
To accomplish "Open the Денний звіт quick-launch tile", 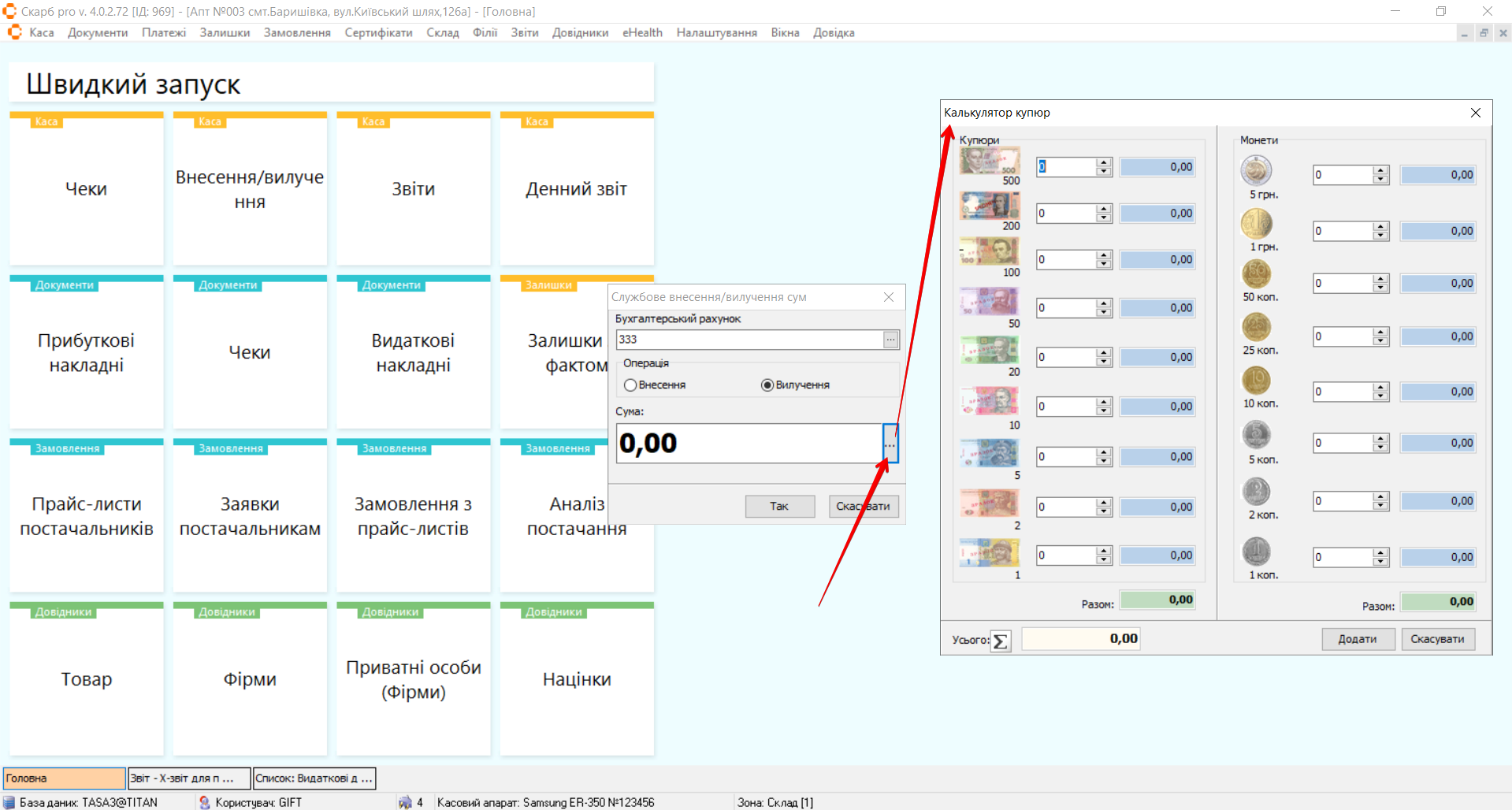I will coord(577,189).
